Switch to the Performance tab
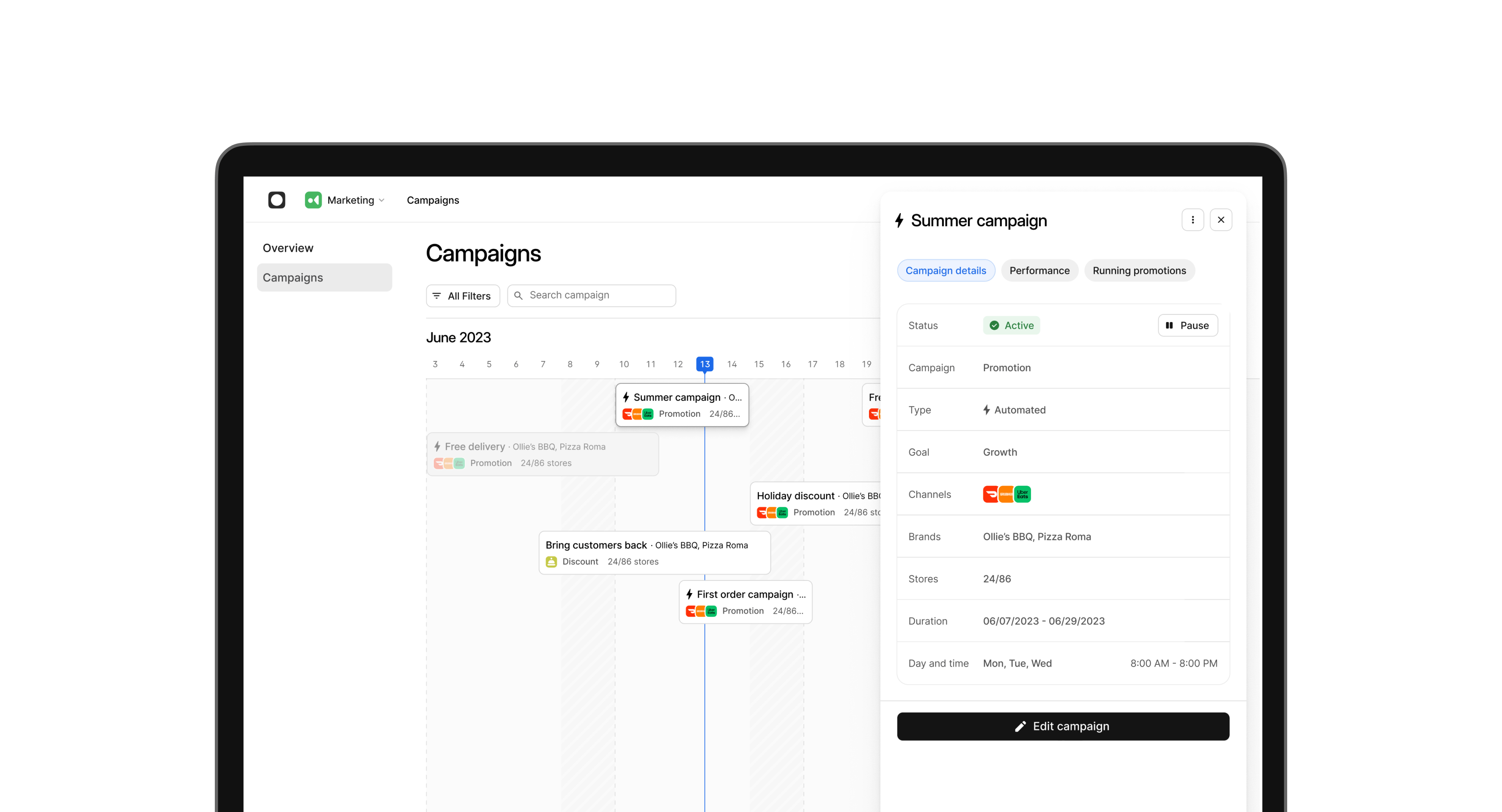This screenshot has width=1502, height=812. point(1039,271)
